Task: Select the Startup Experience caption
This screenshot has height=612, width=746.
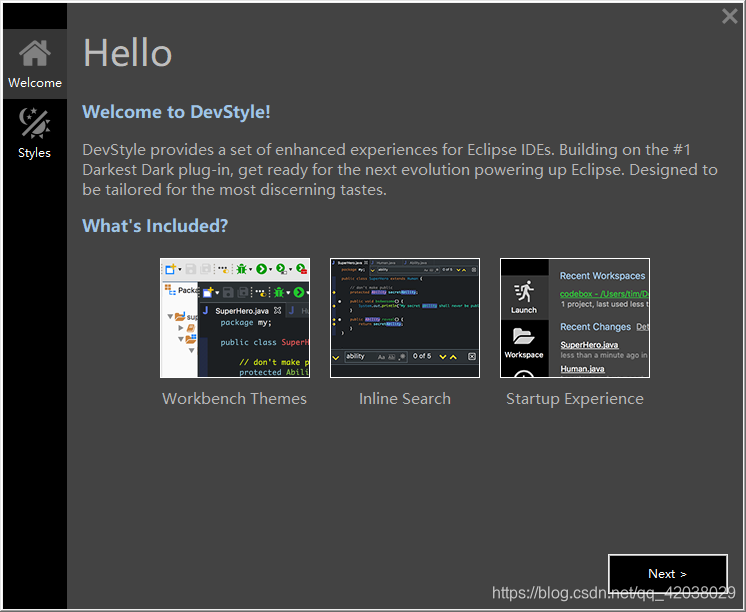Action: tap(575, 399)
